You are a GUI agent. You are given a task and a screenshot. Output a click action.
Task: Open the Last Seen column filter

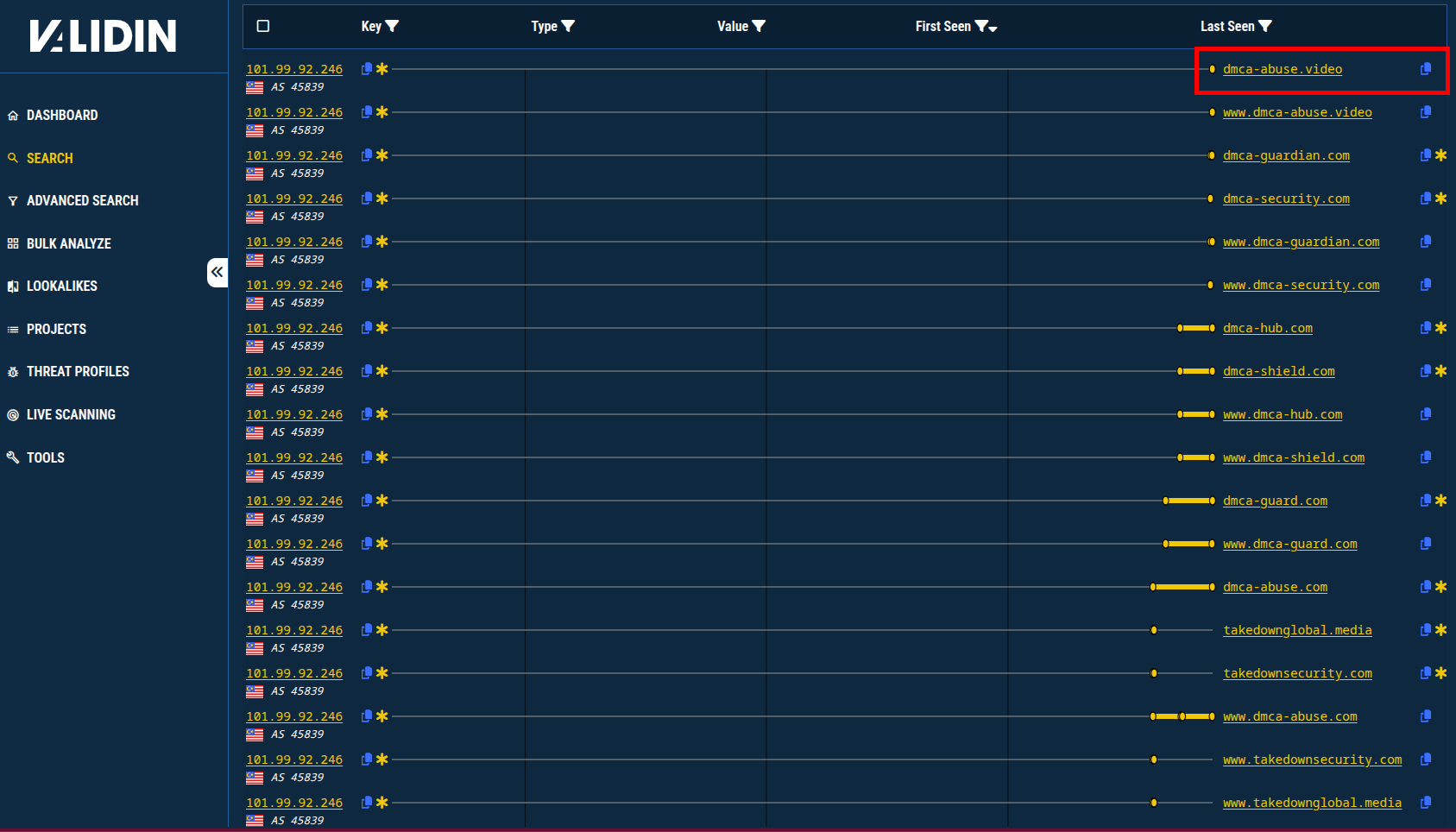[x=1265, y=27]
